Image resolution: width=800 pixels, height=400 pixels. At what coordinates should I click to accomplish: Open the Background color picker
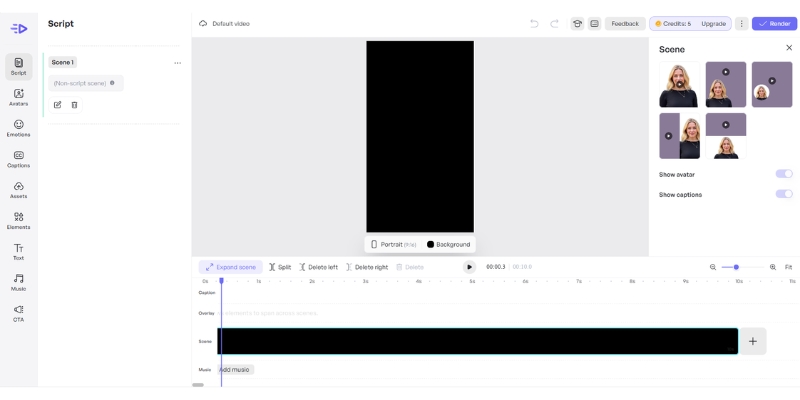point(448,244)
